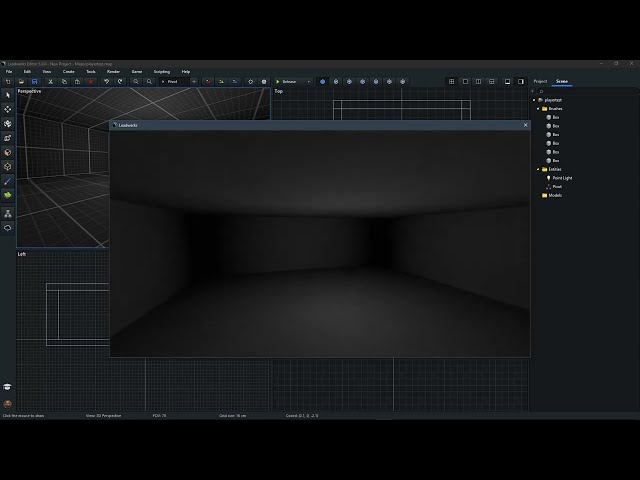Viewport: 640px width, 480px height.
Task: Click the hierarchy tree tool in the sidebar
Action: pos(8,213)
